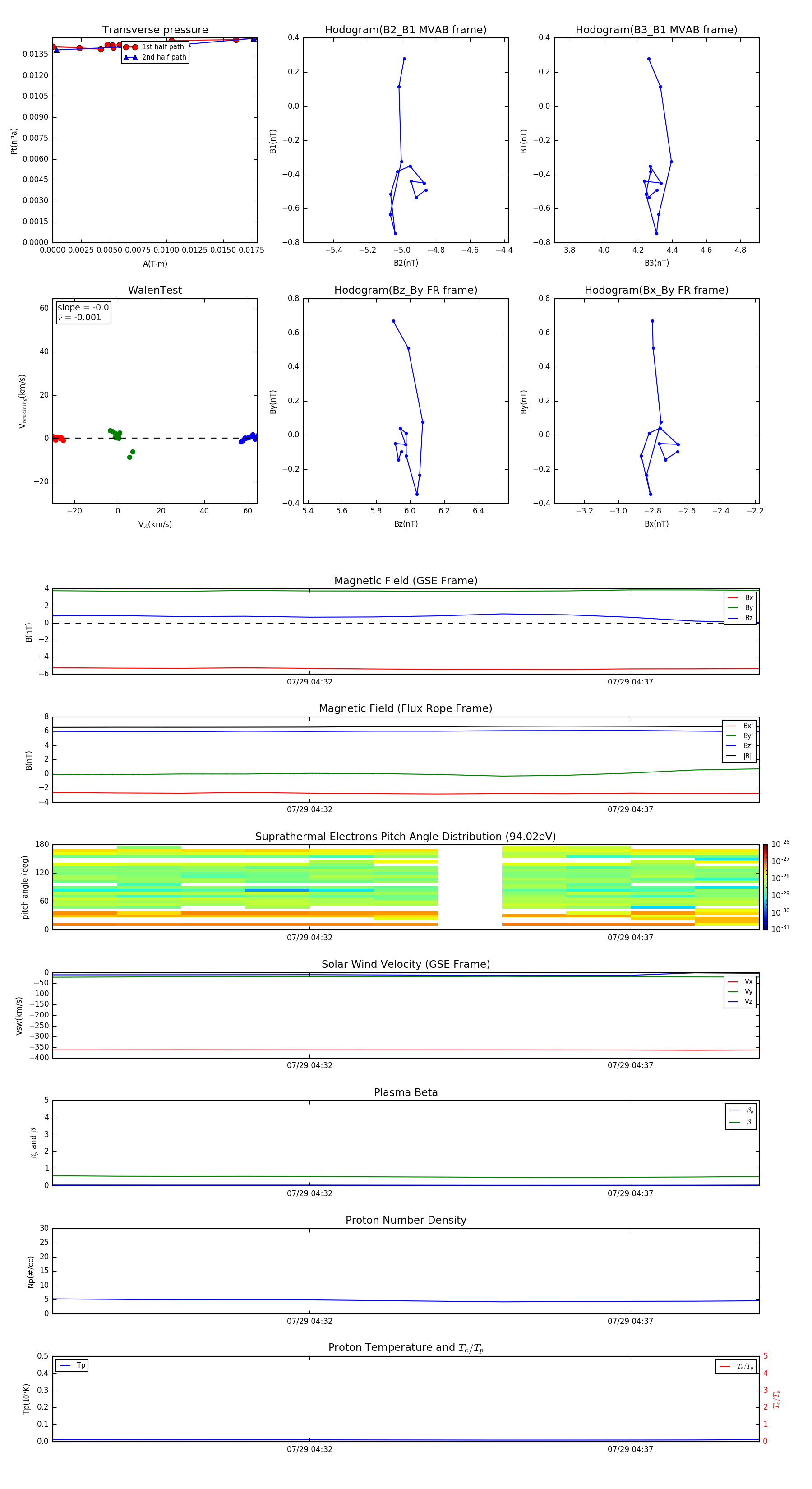
Task: Click the 'Transverse pressure' plot title
Action: pyautogui.click(x=155, y=30)
